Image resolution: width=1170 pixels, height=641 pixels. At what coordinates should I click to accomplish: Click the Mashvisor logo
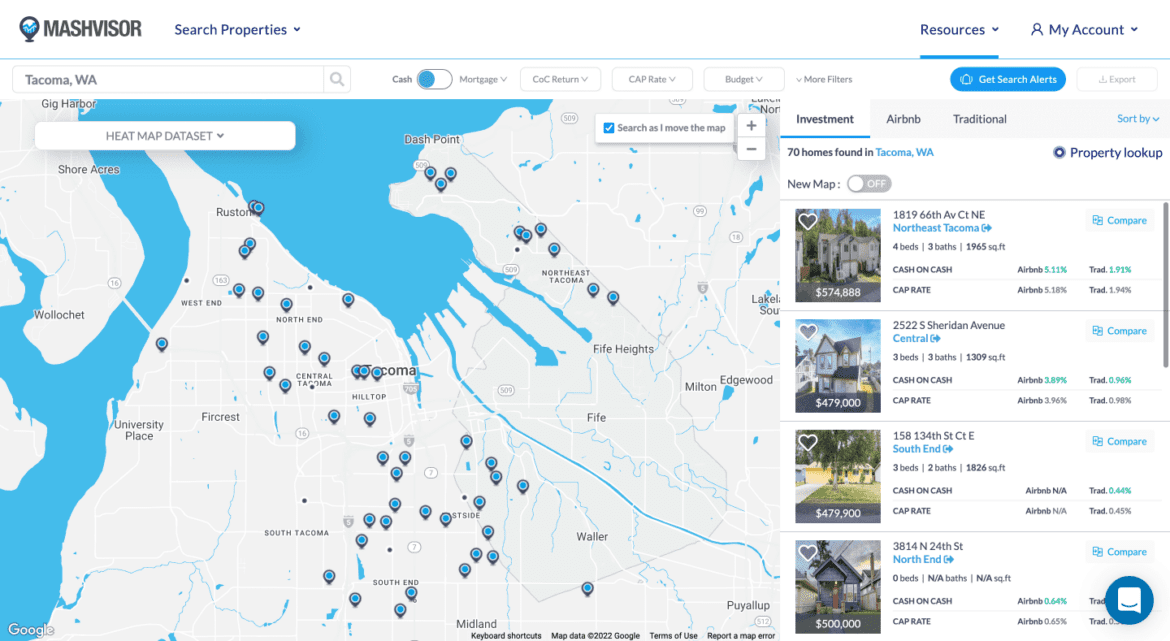(x=80, y=29)
